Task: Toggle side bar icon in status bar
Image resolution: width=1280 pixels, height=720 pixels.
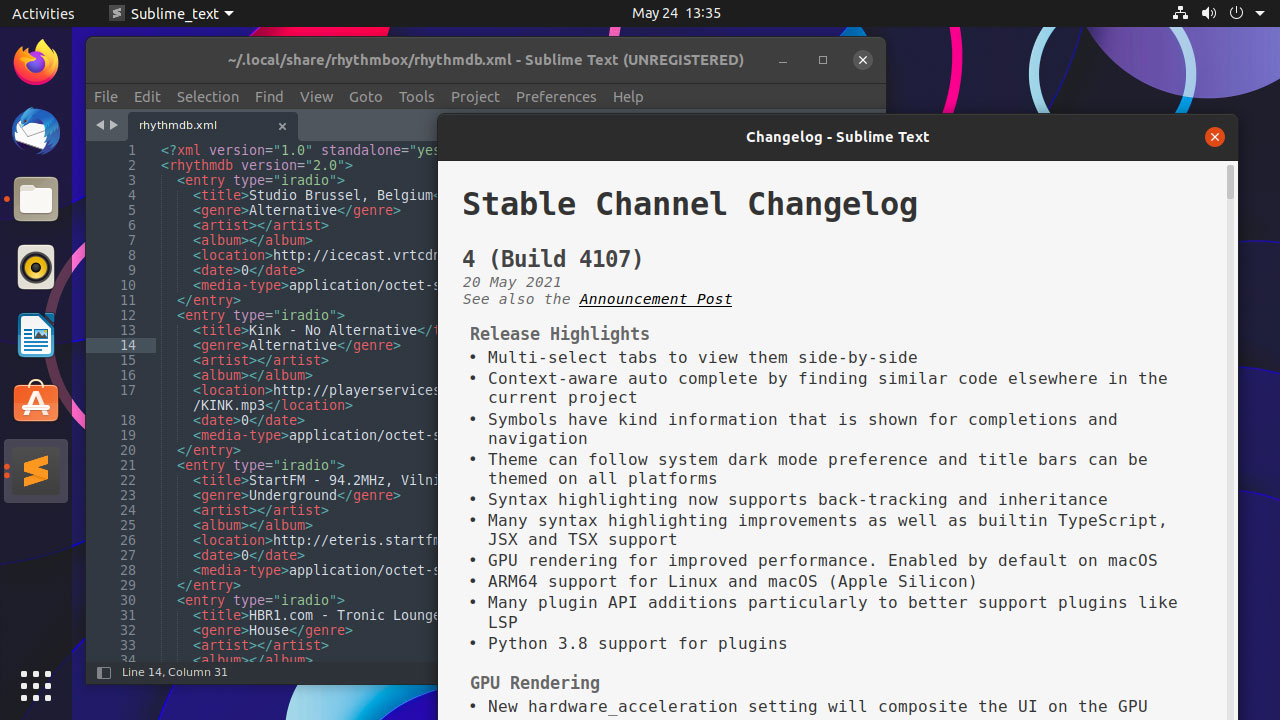Action: 104,673
